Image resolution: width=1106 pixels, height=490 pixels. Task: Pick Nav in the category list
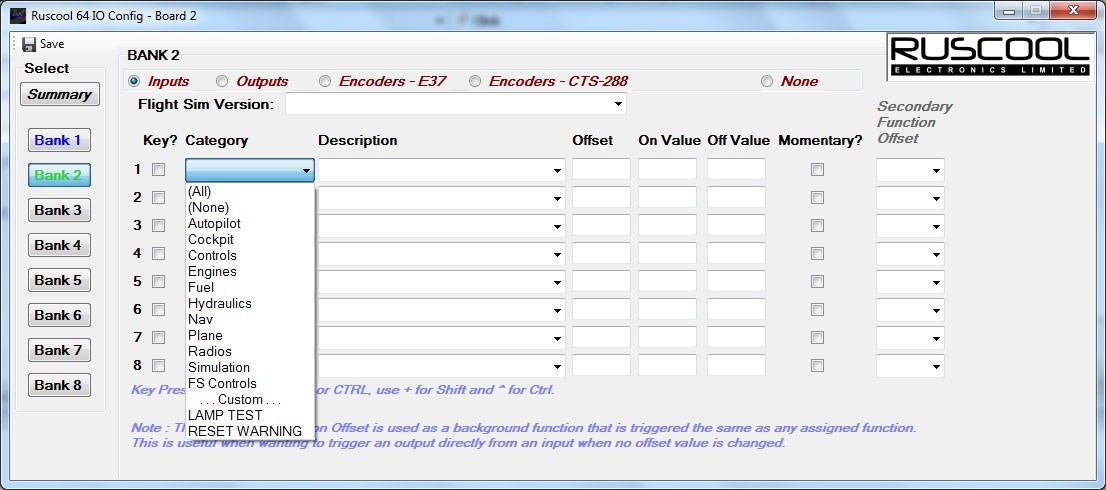pyautogui.click(x=250, y=319)
